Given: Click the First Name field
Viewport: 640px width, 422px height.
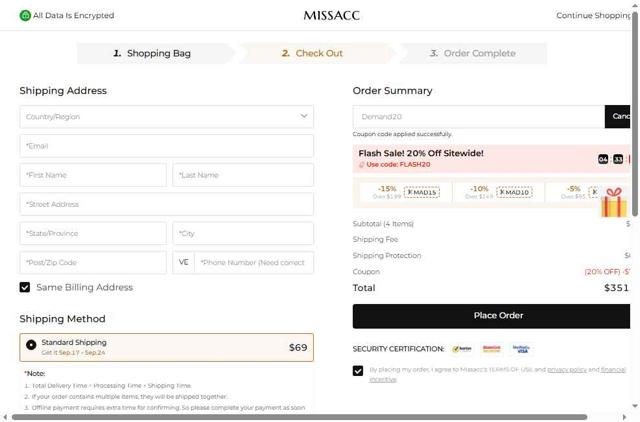Looking at the screenshot, I should click(x=93, y=175).
